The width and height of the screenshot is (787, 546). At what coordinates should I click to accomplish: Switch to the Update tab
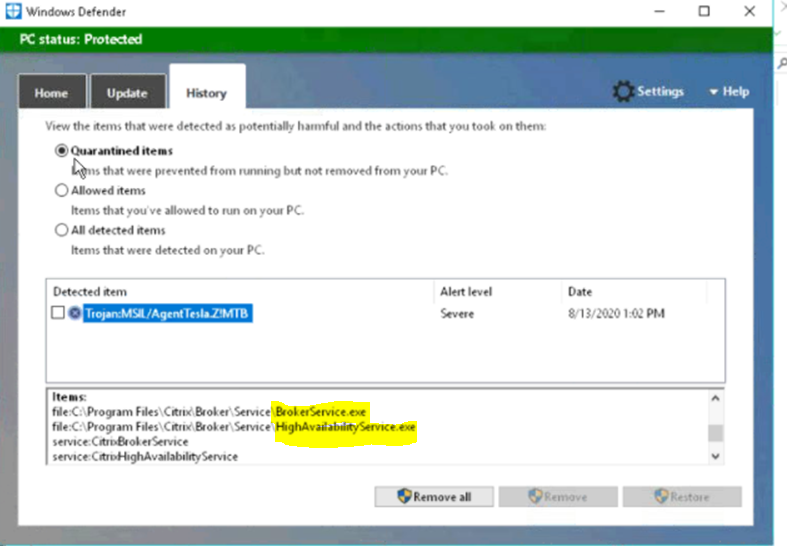(x=127, y=91)
